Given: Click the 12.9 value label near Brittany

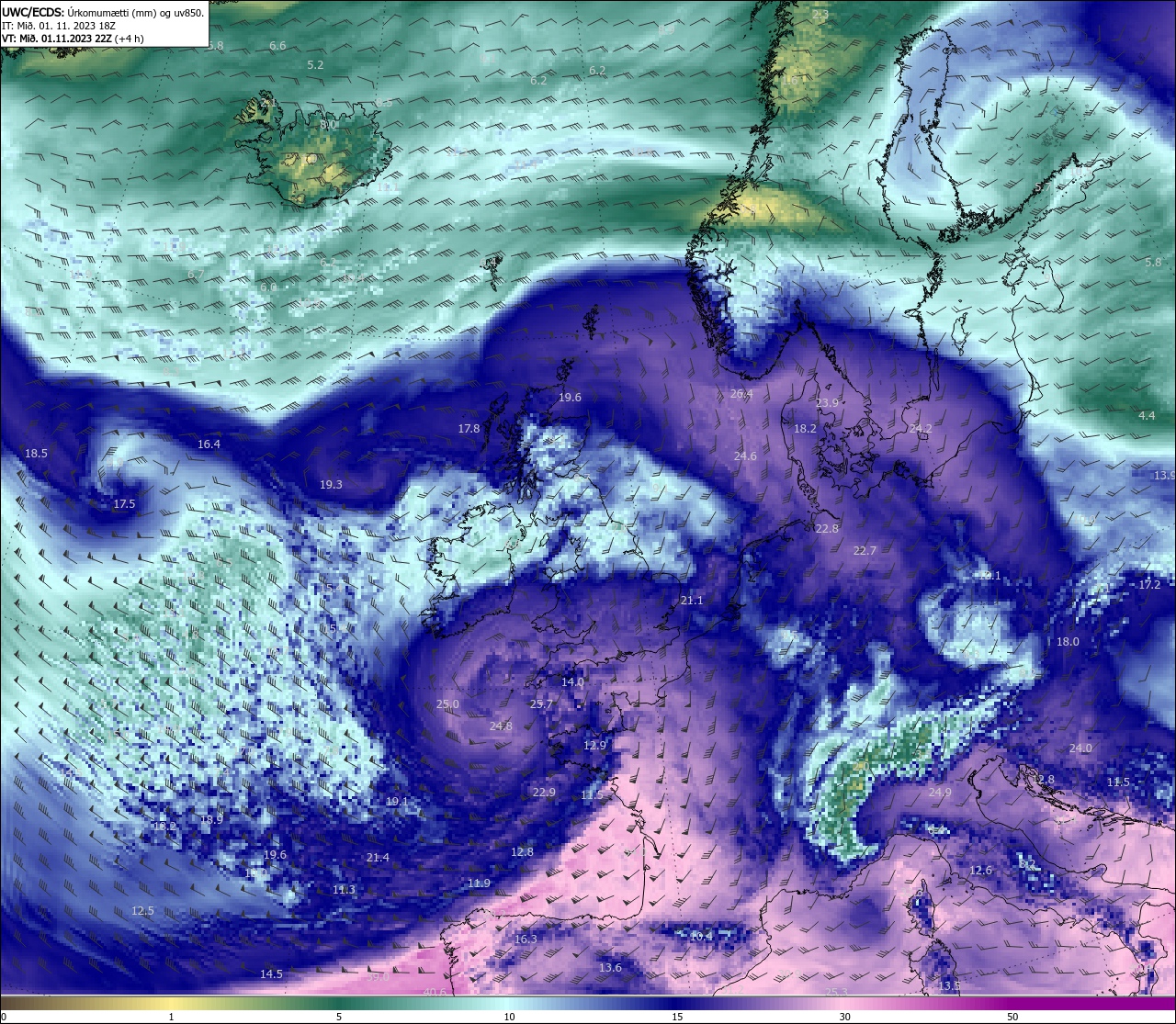Looking at the screenshot, I should click(x=594, y=746).
